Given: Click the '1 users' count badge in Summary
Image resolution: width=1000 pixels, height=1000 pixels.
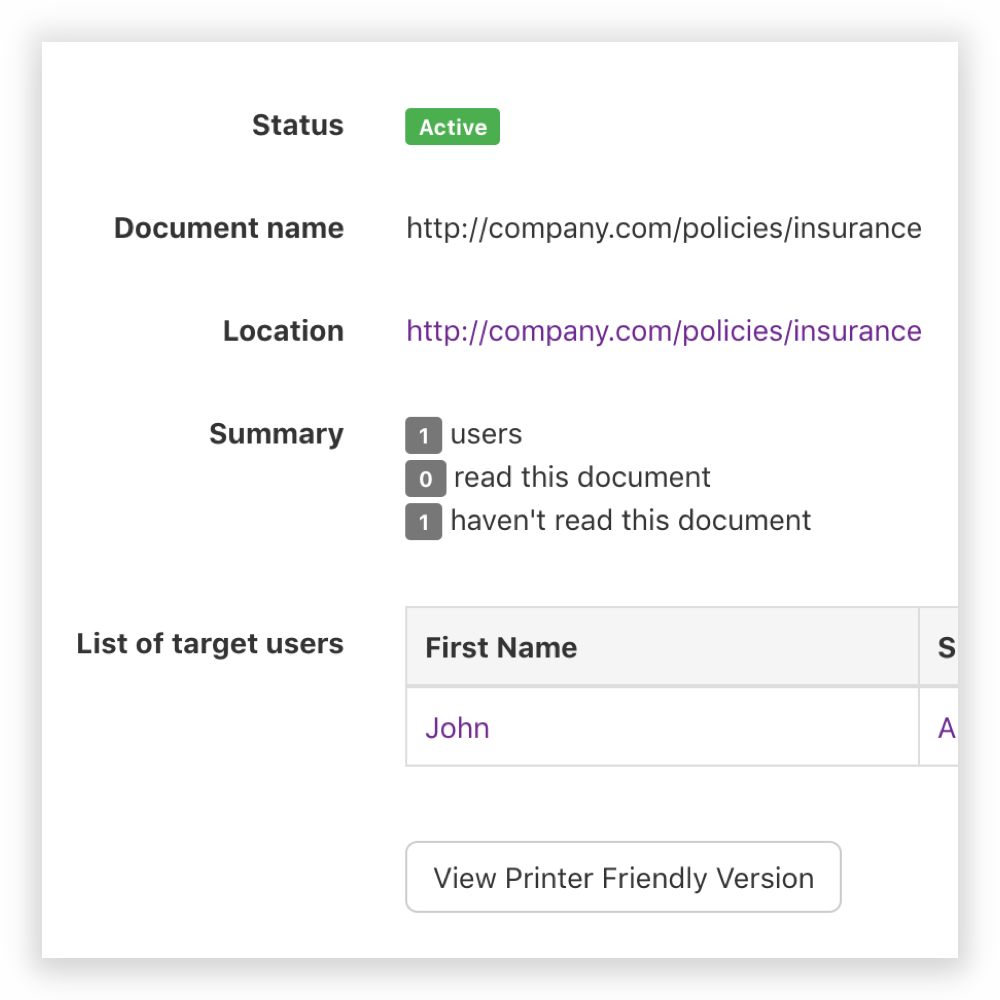Looking at the screenshot, I should 424,436.
